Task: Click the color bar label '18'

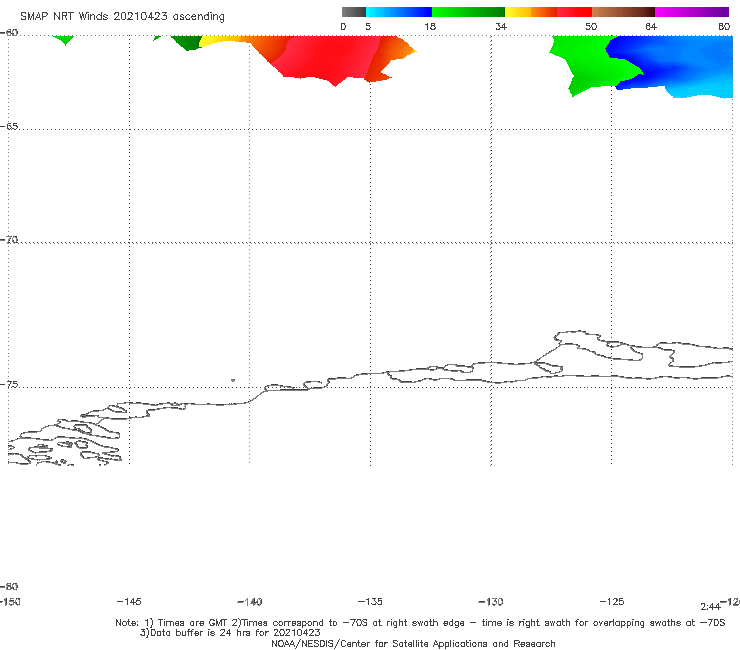Action: (430, 26)
